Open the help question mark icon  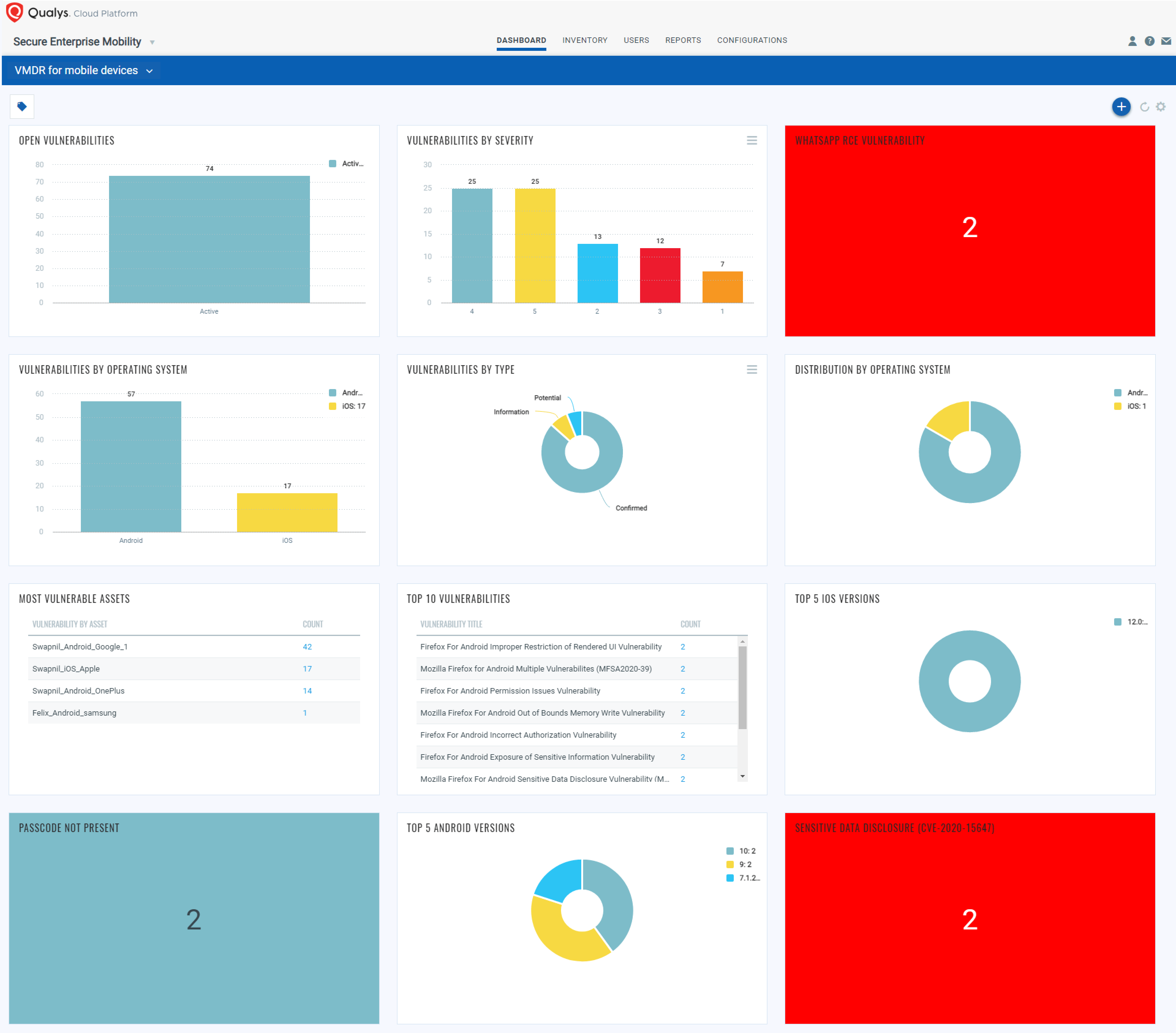(x=1149, y=41)
